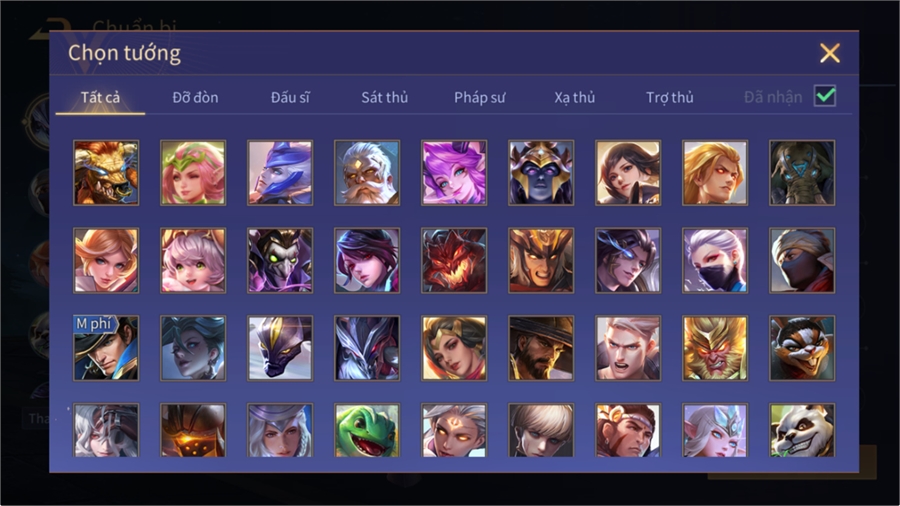Switch to the Đỡ đòn tab
The width and height of the screenshot is (900, 506).
tap(195, 98)
